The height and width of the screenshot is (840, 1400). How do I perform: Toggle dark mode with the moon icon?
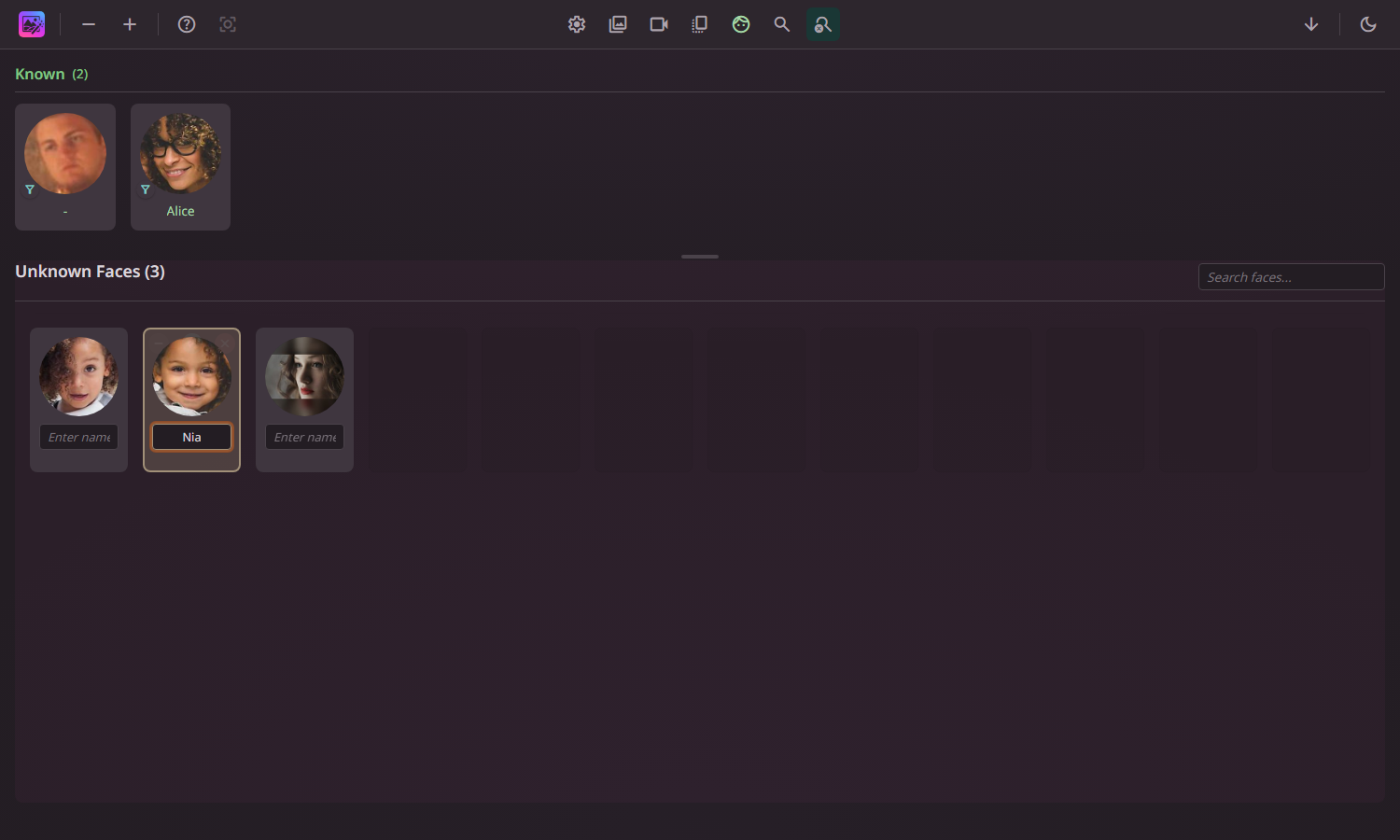tap(1367, 24)
